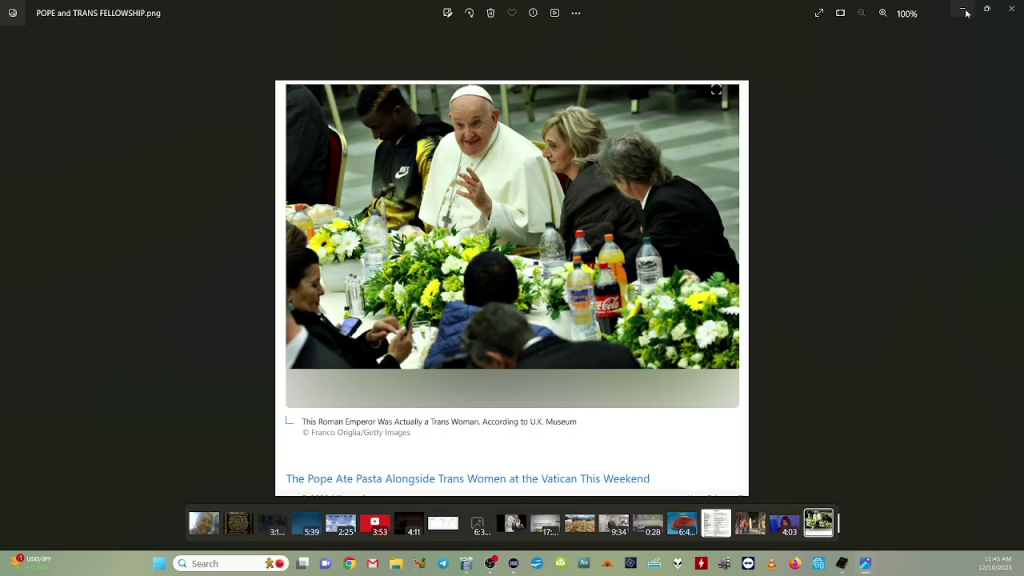This screenshot has height=576, width=1024.
Task: Start the slideshow
Action: click(554, 13)
